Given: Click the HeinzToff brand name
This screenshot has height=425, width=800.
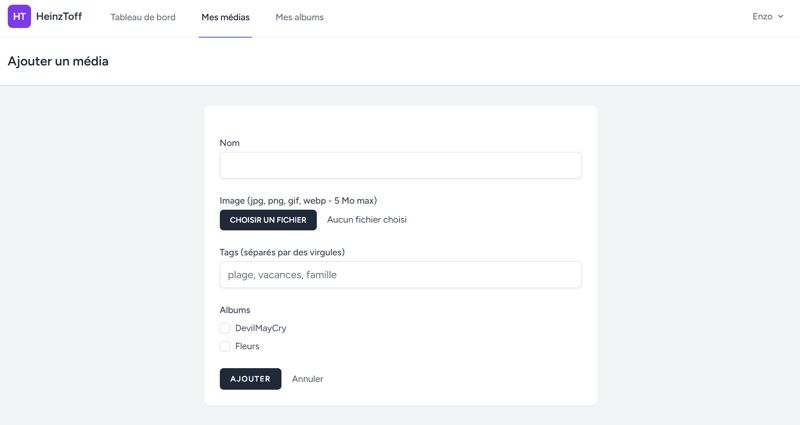Looking at the screenshot, I should click(59, 16).
